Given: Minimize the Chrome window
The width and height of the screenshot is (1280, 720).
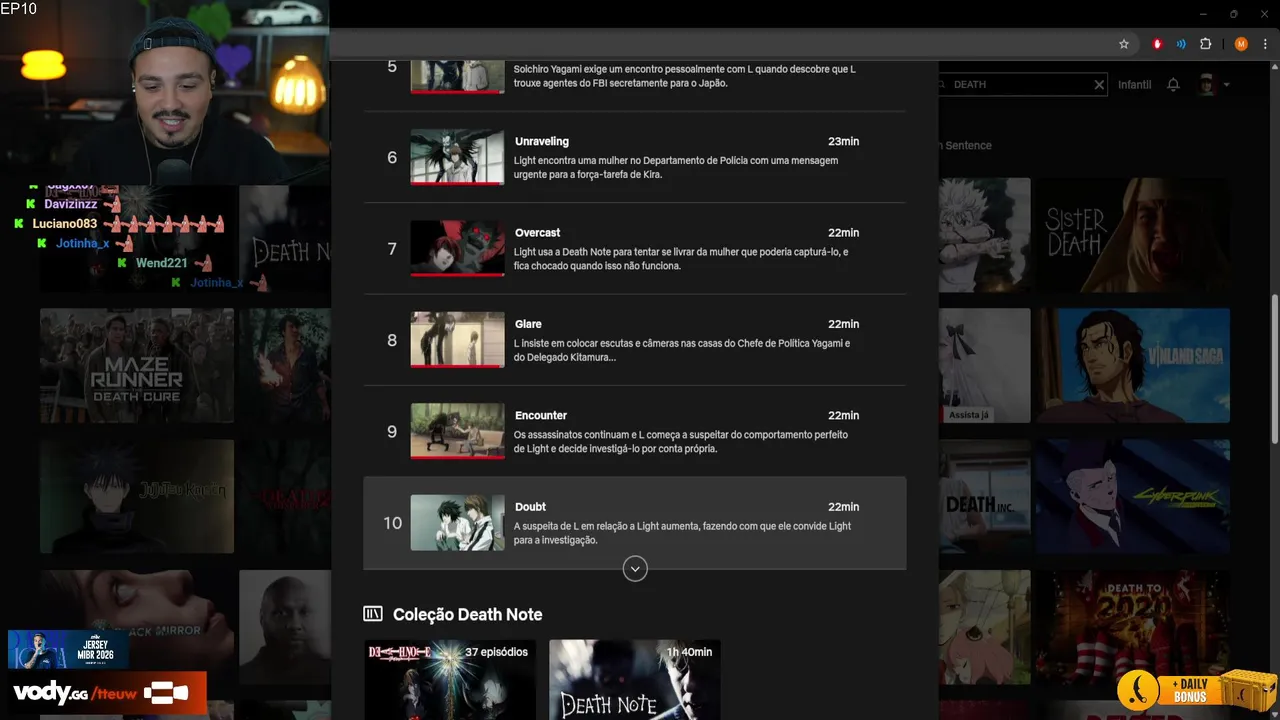Looking at the screenshot, I should [x=1203, y=14].
